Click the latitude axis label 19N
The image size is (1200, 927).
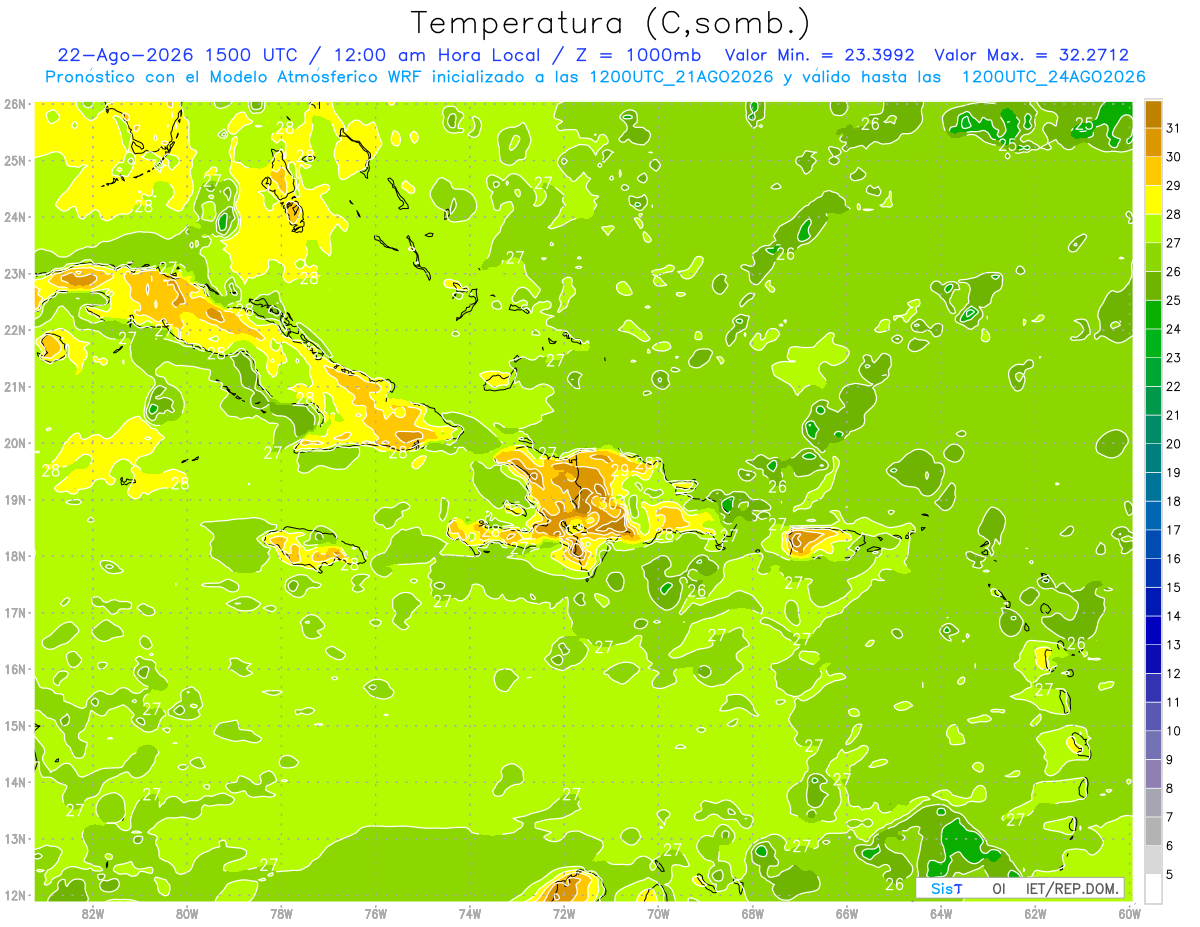point(14,499)
